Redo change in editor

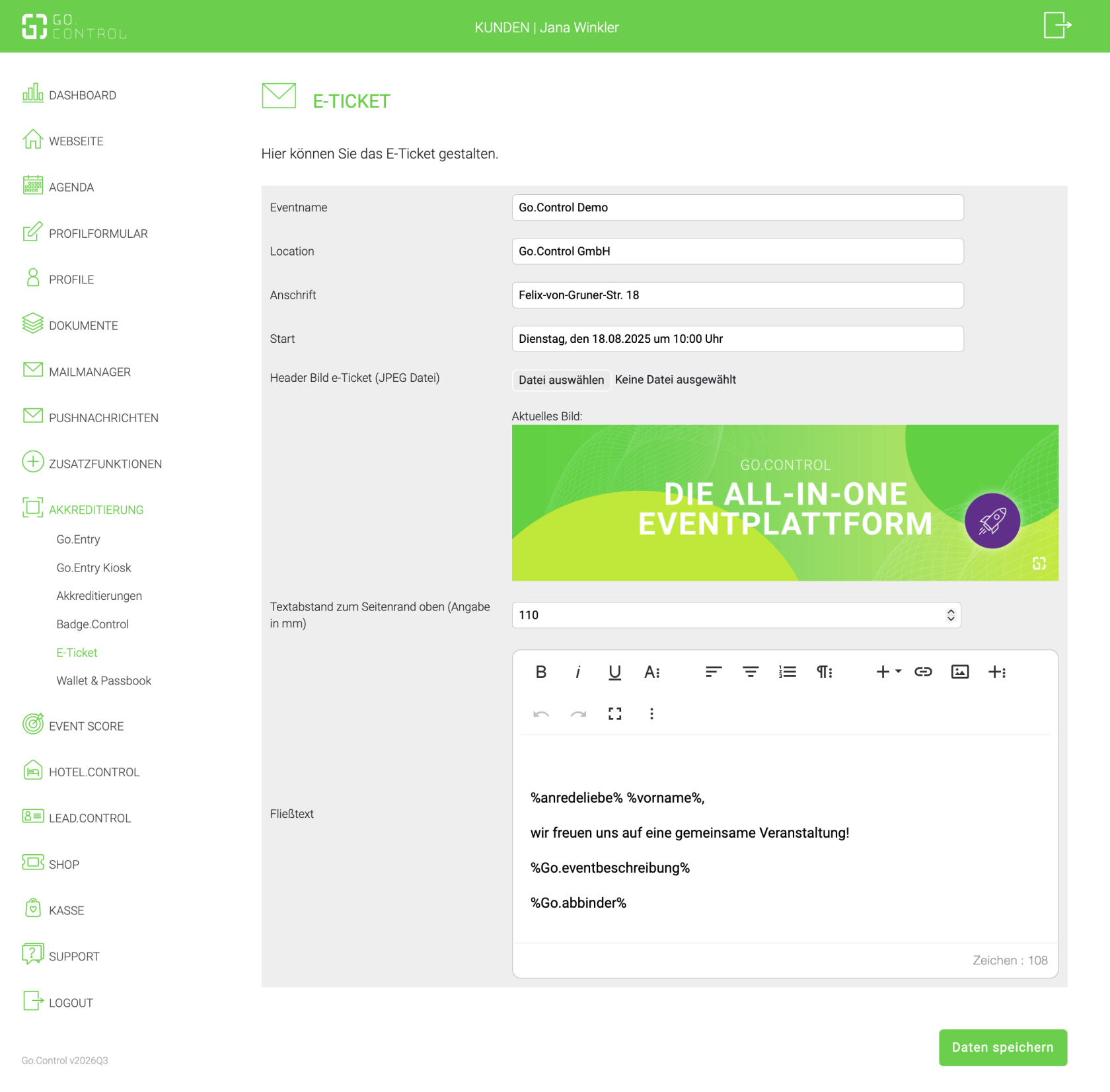578,713
